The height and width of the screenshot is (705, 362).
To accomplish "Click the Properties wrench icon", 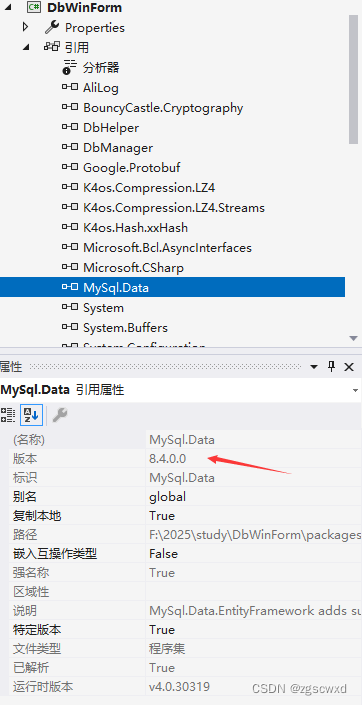I will point(52,27).
